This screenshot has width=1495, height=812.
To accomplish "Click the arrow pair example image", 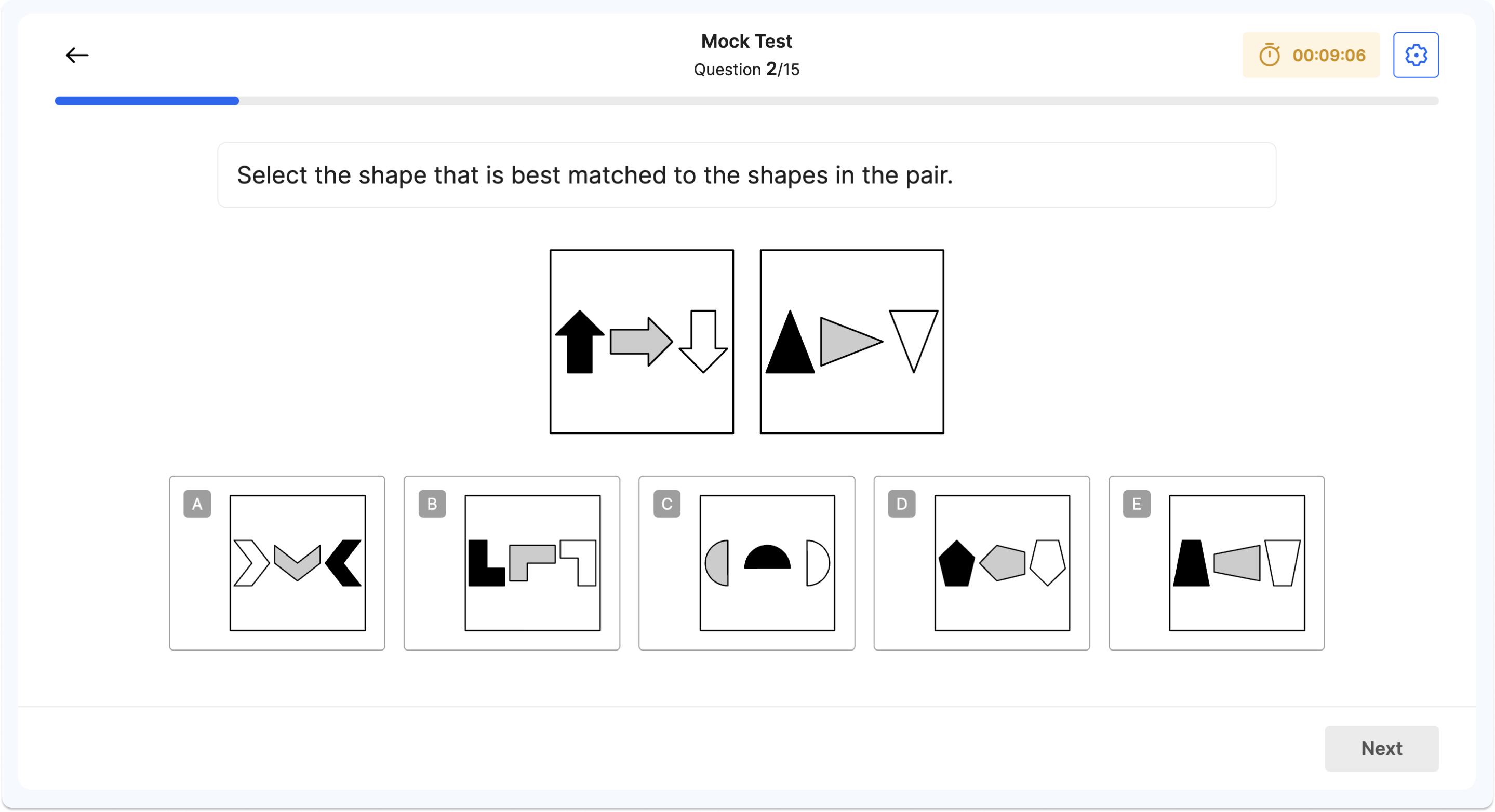I will pyautogui.click(x=642, y=342).
